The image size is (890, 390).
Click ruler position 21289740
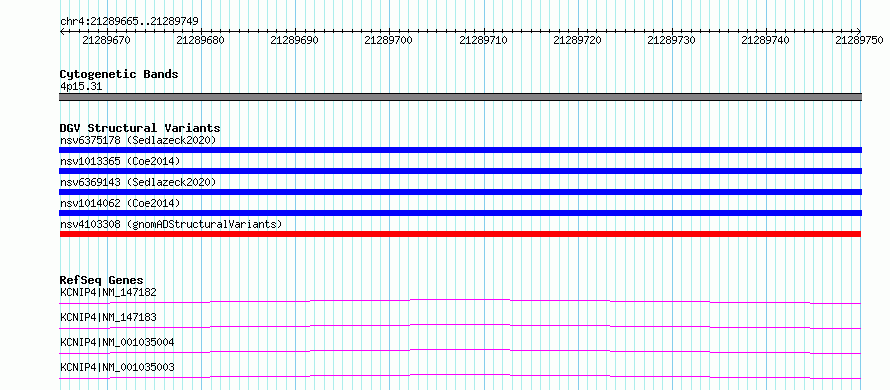[766, 40]
